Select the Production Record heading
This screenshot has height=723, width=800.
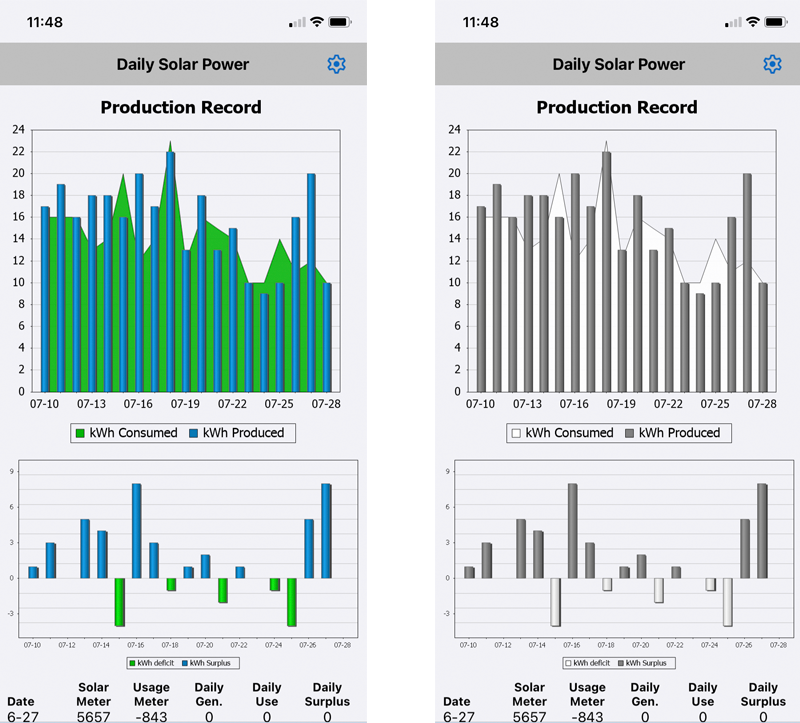click(180, 107)
